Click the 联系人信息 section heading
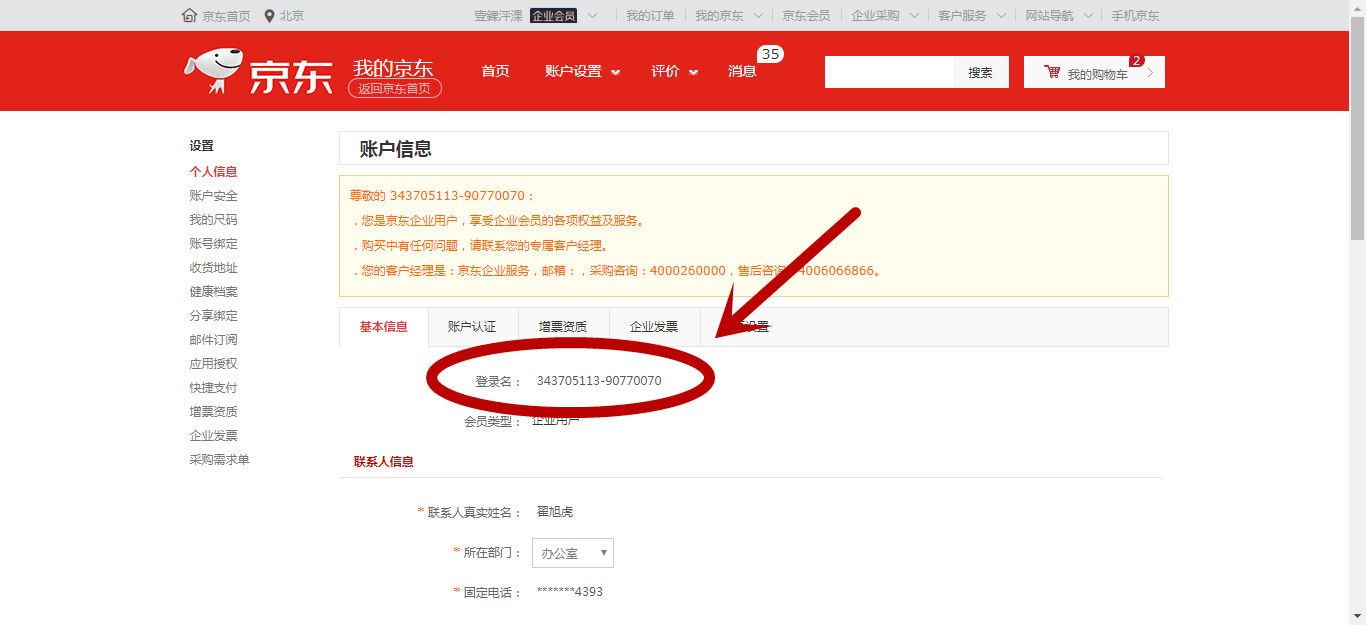The width and height of the screenshot is (1366, 625). pos(384,462)
